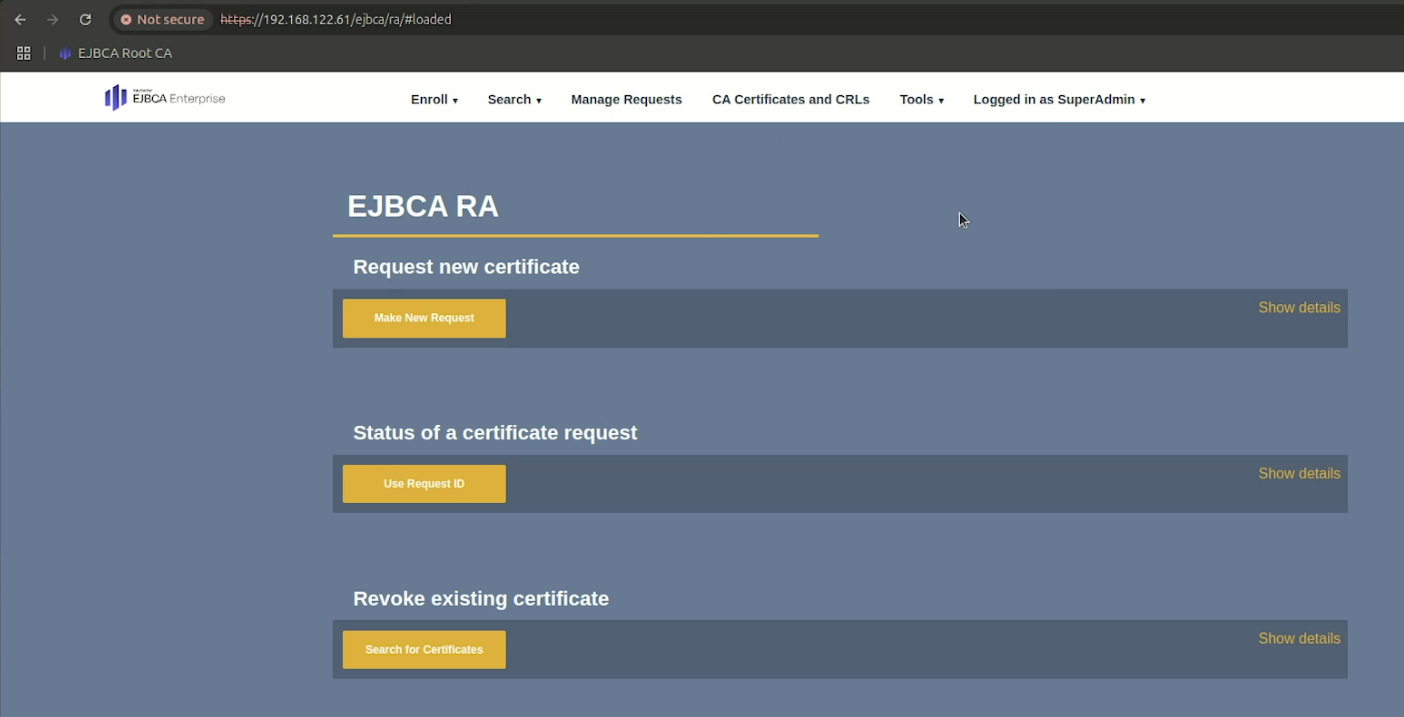Viewport: 1404px width, 717px height.
Task: Click the browser back arrow
Action: pyautogui.click(x=20, y=19)
